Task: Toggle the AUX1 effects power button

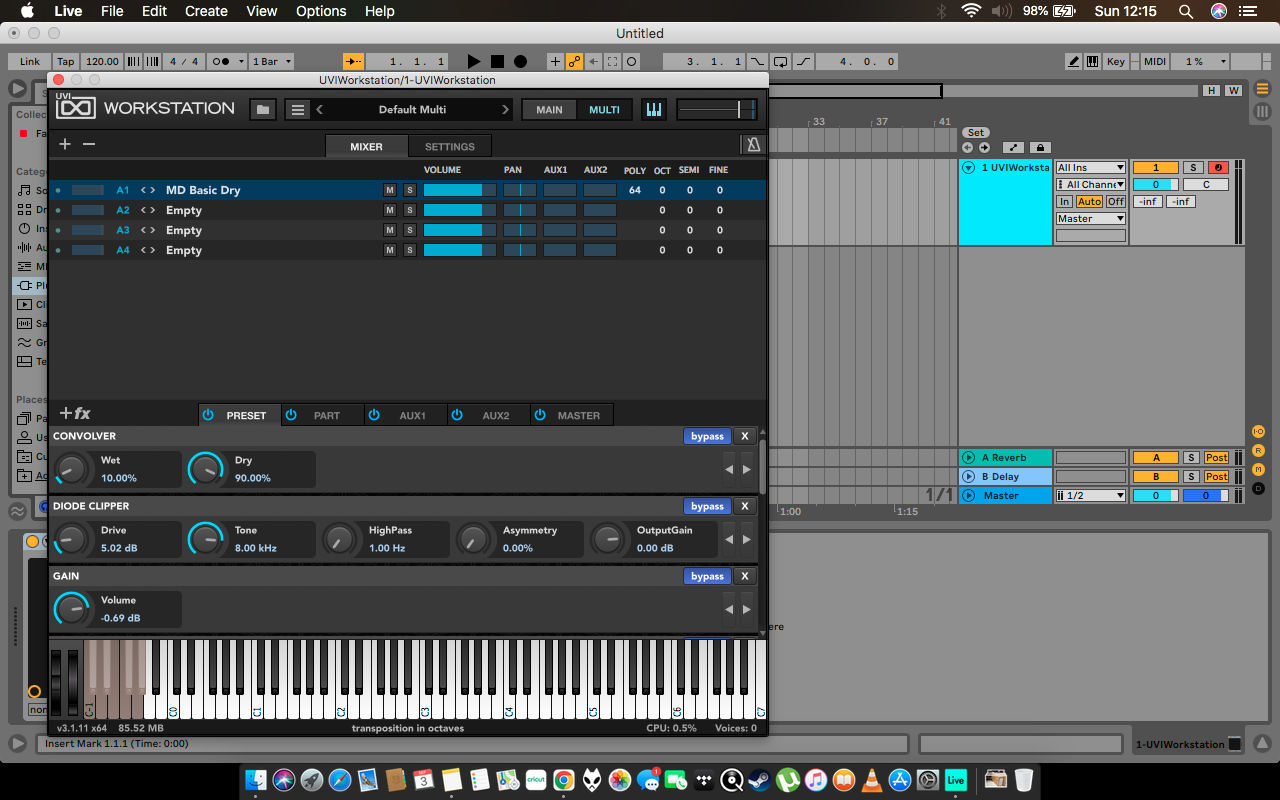Action: [x=373, y=415]
